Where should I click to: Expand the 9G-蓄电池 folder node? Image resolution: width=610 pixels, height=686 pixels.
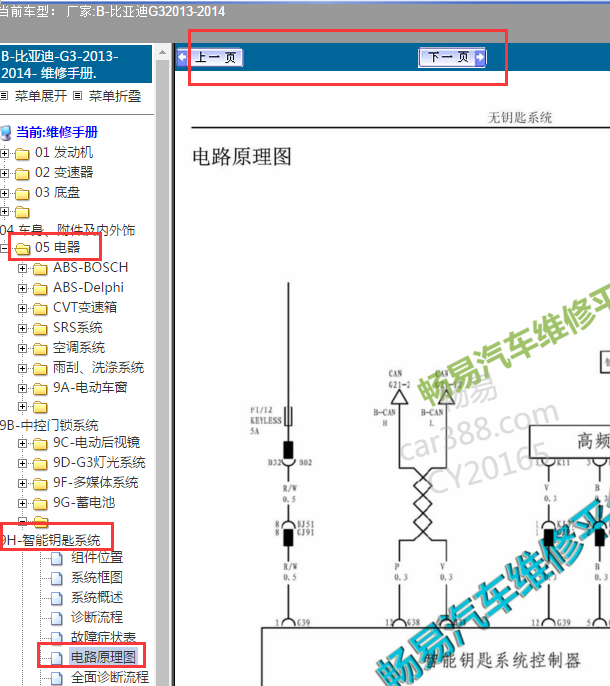[22, 504]
